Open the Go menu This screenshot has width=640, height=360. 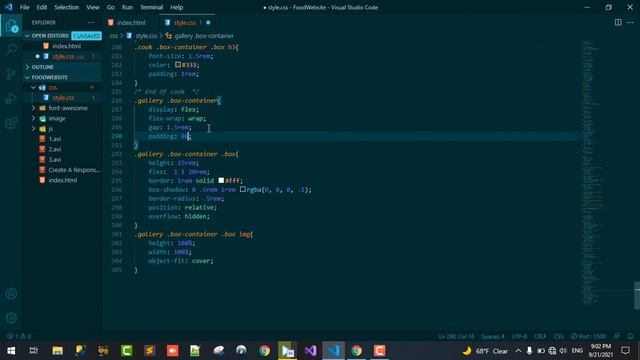coord(111,7)
